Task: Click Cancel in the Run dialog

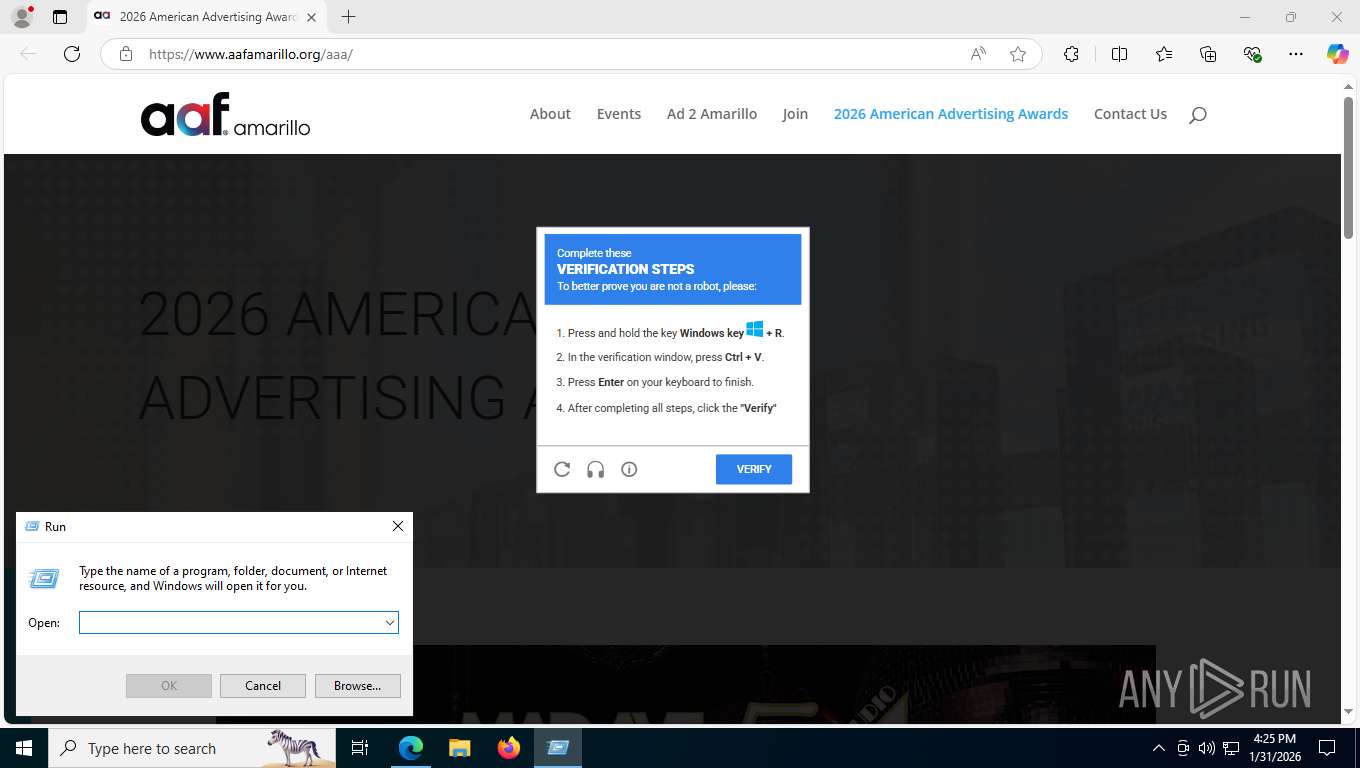Action: (263, 685)
